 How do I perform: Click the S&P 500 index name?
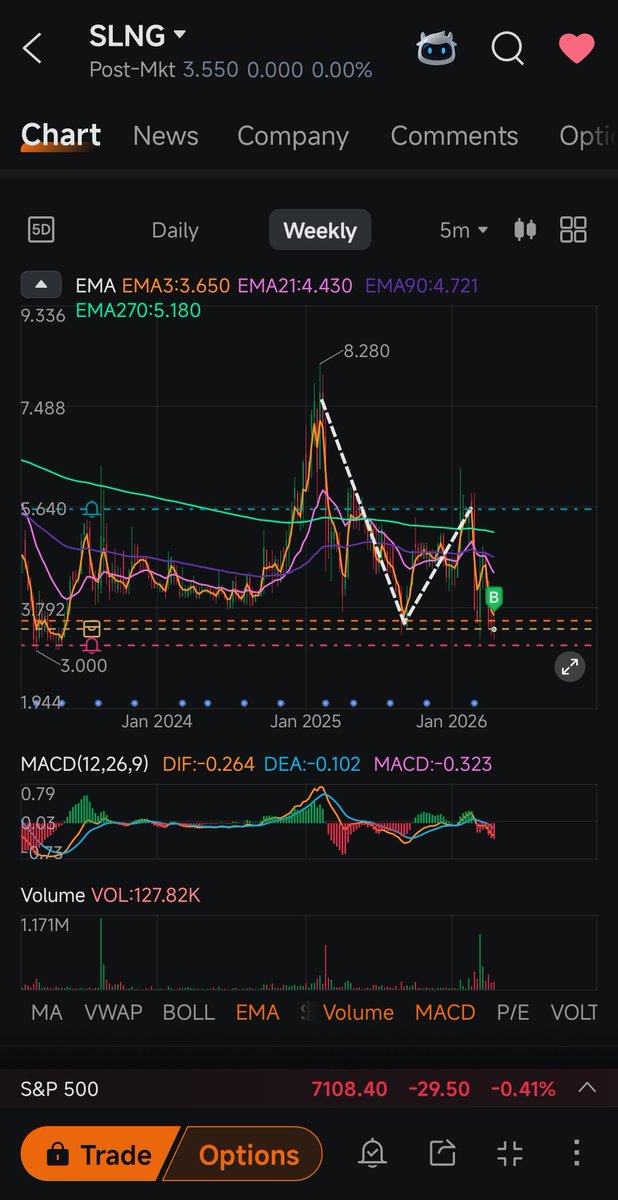[x=60, y=1089]
